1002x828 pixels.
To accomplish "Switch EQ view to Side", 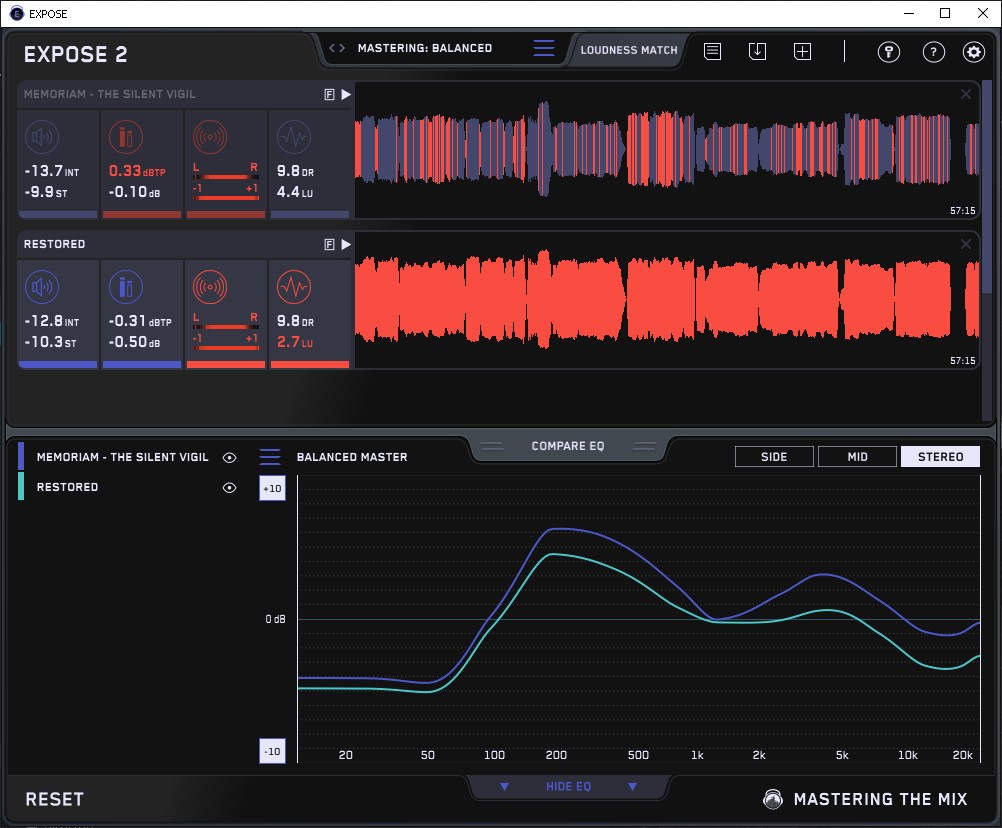I will click(774, 457).
